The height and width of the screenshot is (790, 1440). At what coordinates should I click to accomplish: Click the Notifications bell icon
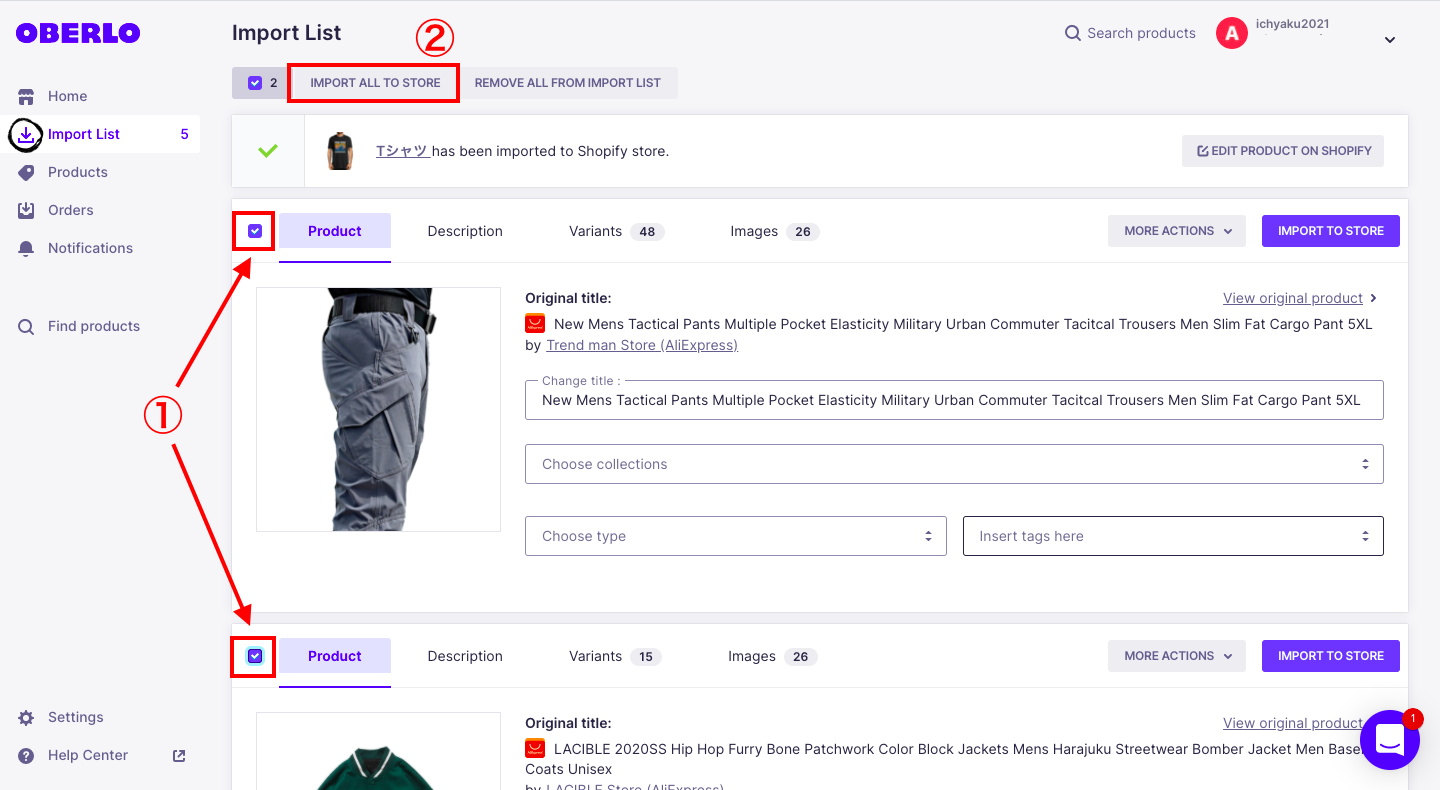[x=27, y=248]
